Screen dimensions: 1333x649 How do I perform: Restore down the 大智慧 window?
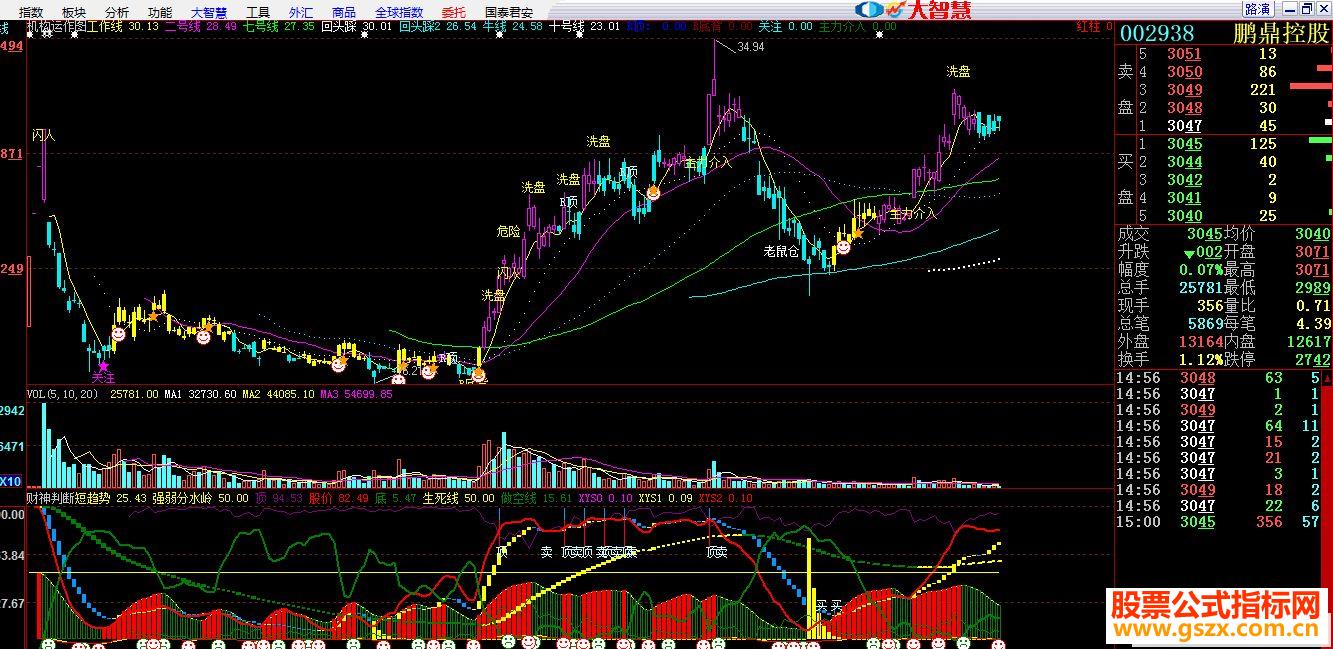click(x=1305, y=10)
